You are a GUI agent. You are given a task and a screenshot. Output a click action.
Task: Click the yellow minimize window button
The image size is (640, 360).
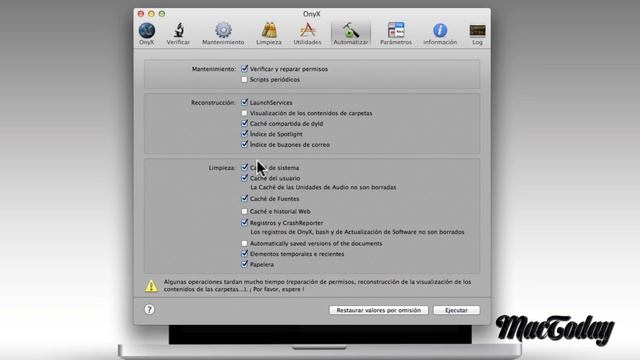coord(151,14)
